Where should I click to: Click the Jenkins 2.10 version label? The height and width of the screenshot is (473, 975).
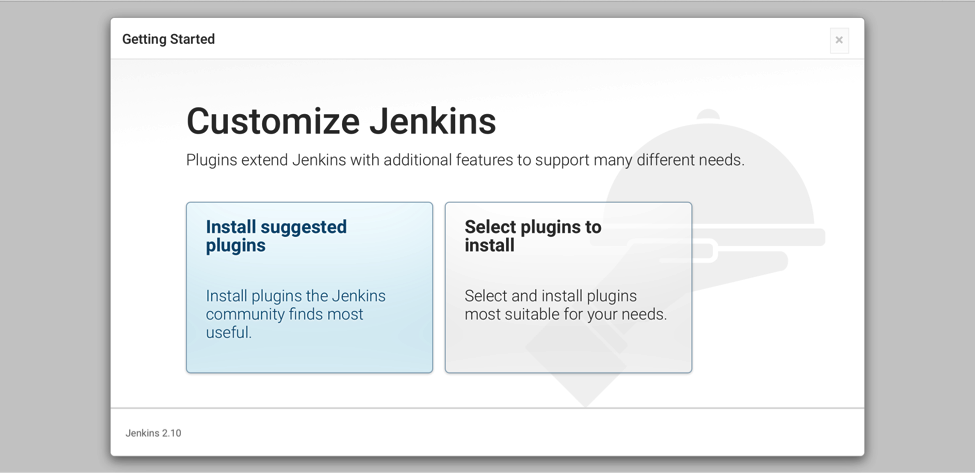click(154, 433)
